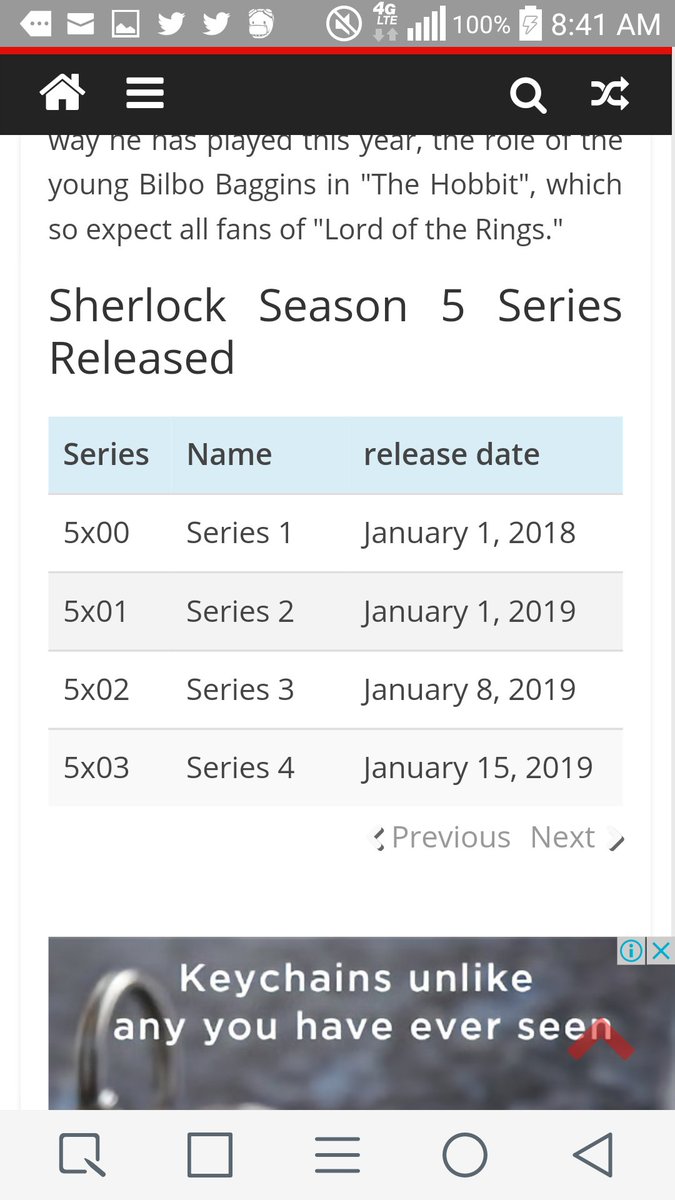Tap the Series column header

point(106,455)
